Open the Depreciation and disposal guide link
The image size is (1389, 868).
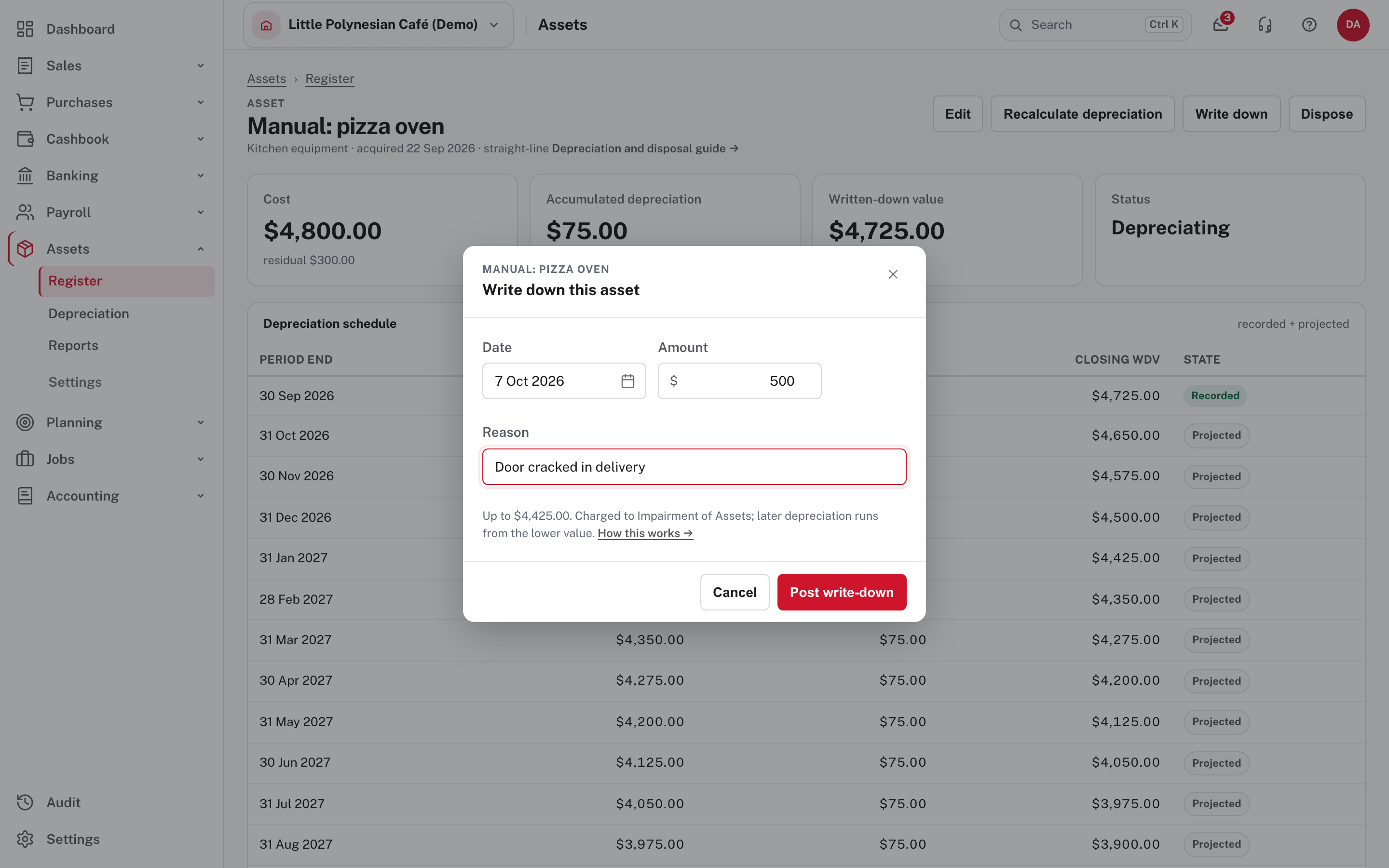(645, 149)
